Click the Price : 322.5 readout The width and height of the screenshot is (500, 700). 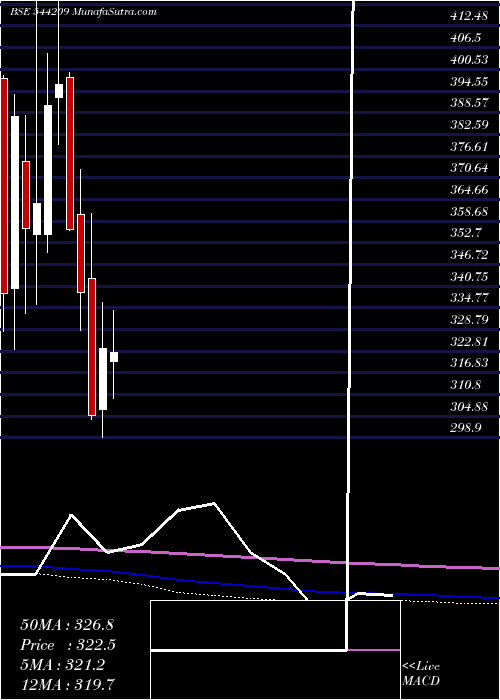(68, 645)
